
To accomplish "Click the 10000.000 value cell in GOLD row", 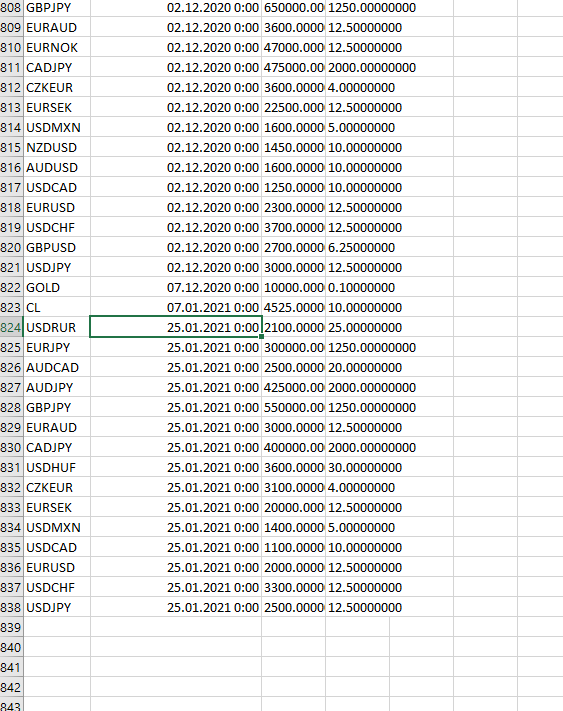I will point(293,287).
